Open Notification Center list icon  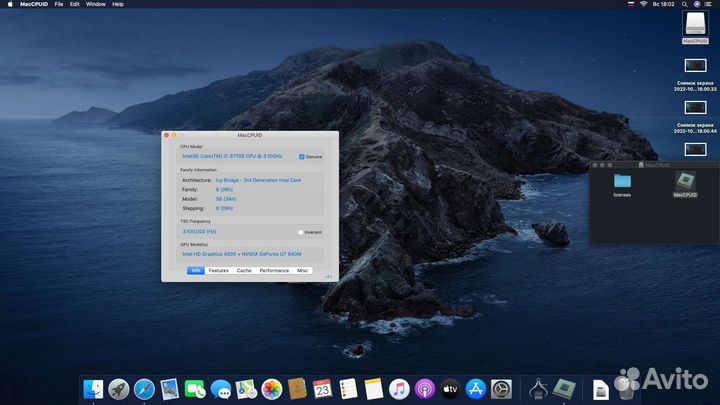click(x=709, y=4)
